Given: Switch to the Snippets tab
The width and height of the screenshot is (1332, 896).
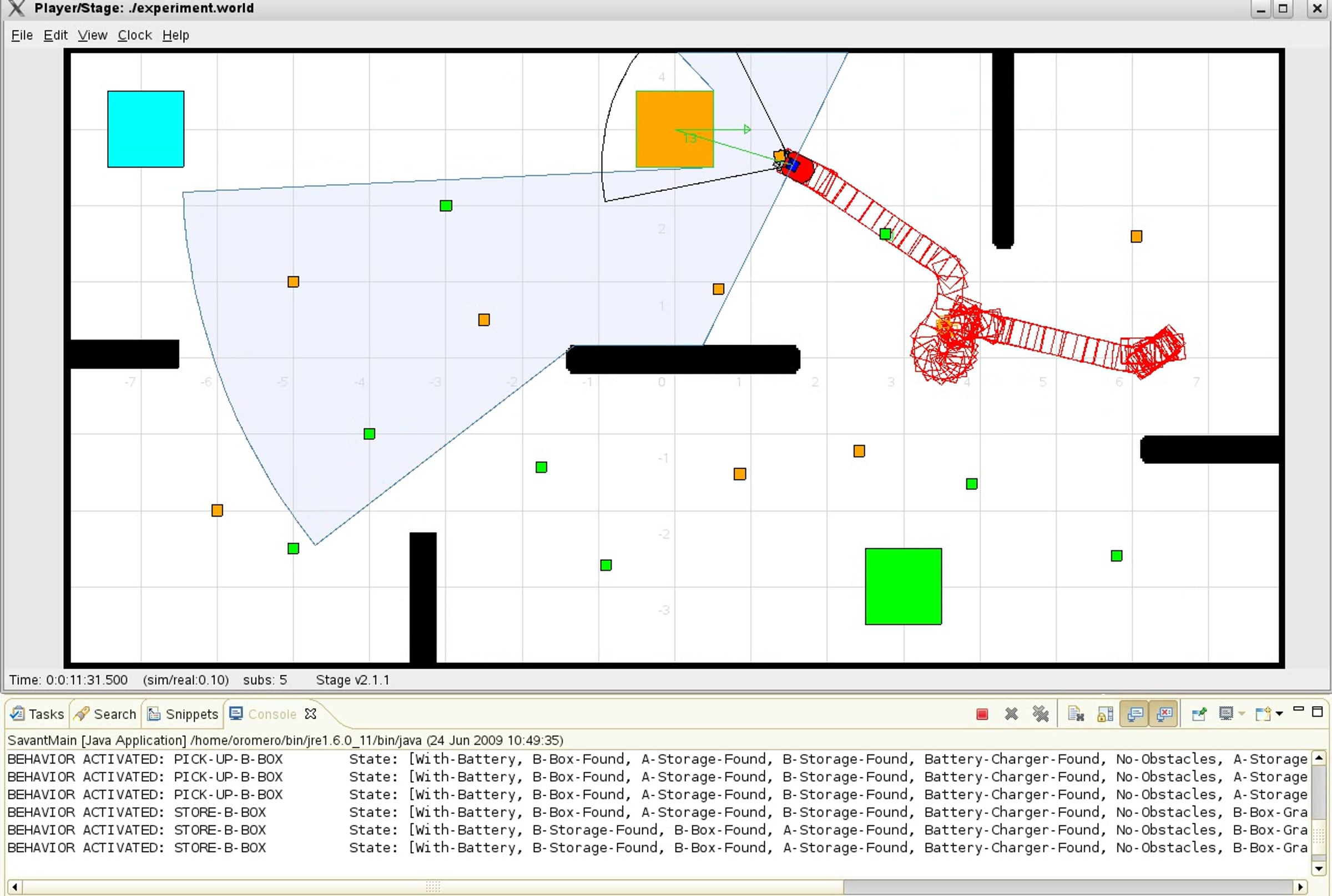Looking at the screenshot, I should [183, 714].
